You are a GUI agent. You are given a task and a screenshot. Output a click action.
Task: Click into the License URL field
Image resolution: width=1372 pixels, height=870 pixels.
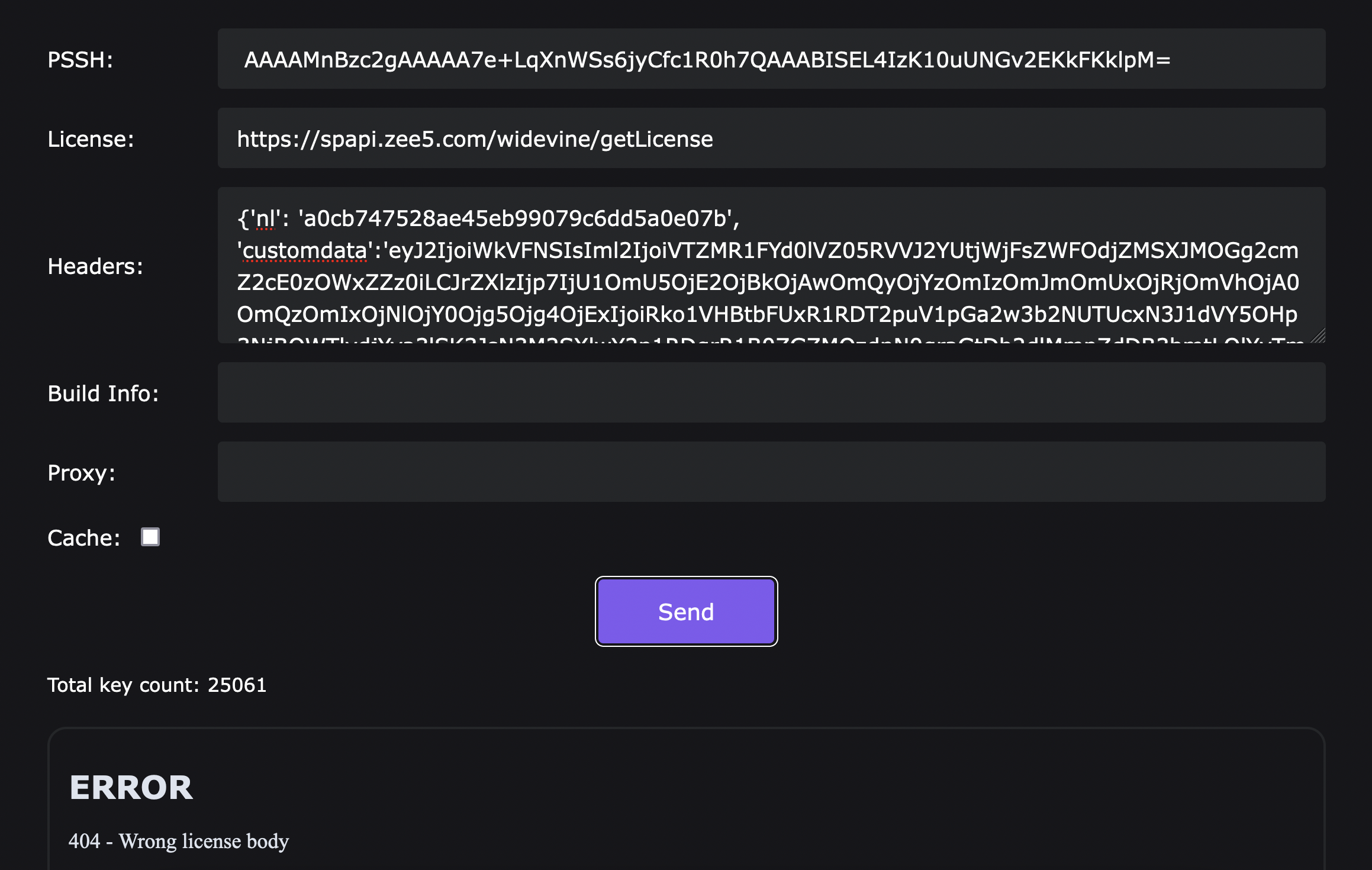(x=771, y=138)
